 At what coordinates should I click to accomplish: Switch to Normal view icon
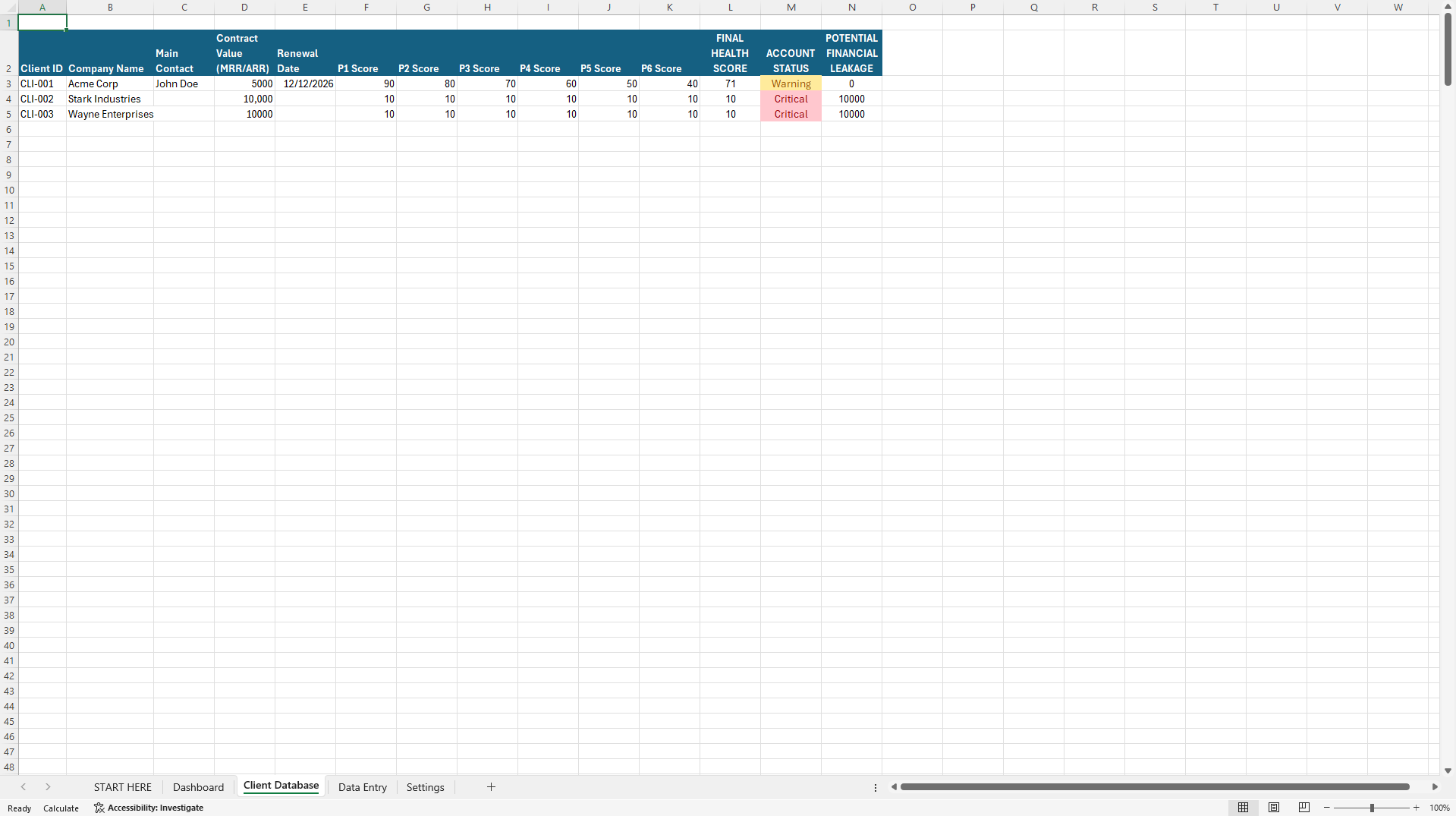(1243, 808)
